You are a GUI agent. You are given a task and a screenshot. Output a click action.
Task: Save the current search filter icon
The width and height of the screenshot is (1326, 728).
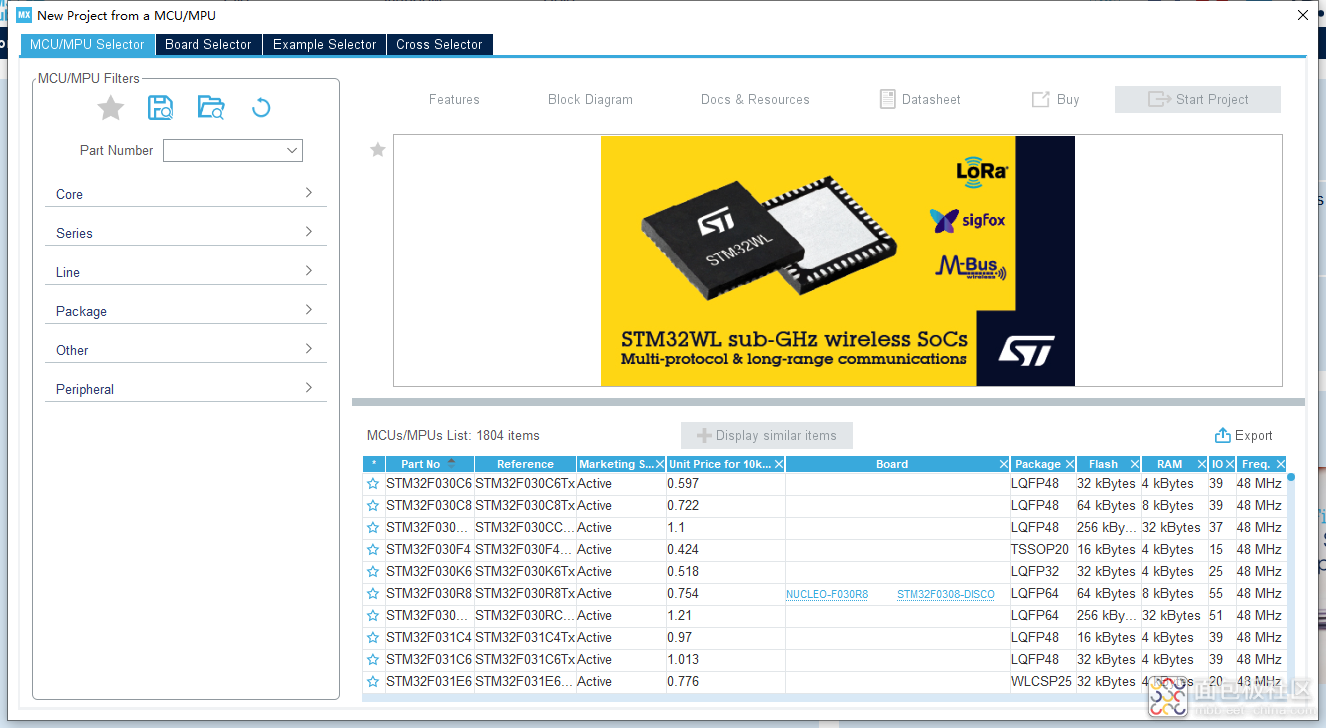click(x=161, y=108)
